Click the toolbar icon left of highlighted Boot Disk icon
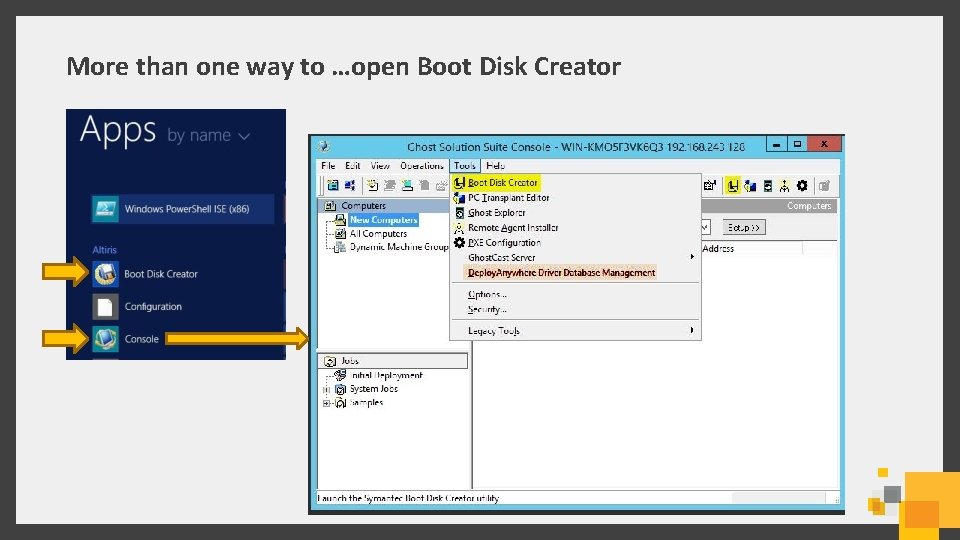 (710, 186)
